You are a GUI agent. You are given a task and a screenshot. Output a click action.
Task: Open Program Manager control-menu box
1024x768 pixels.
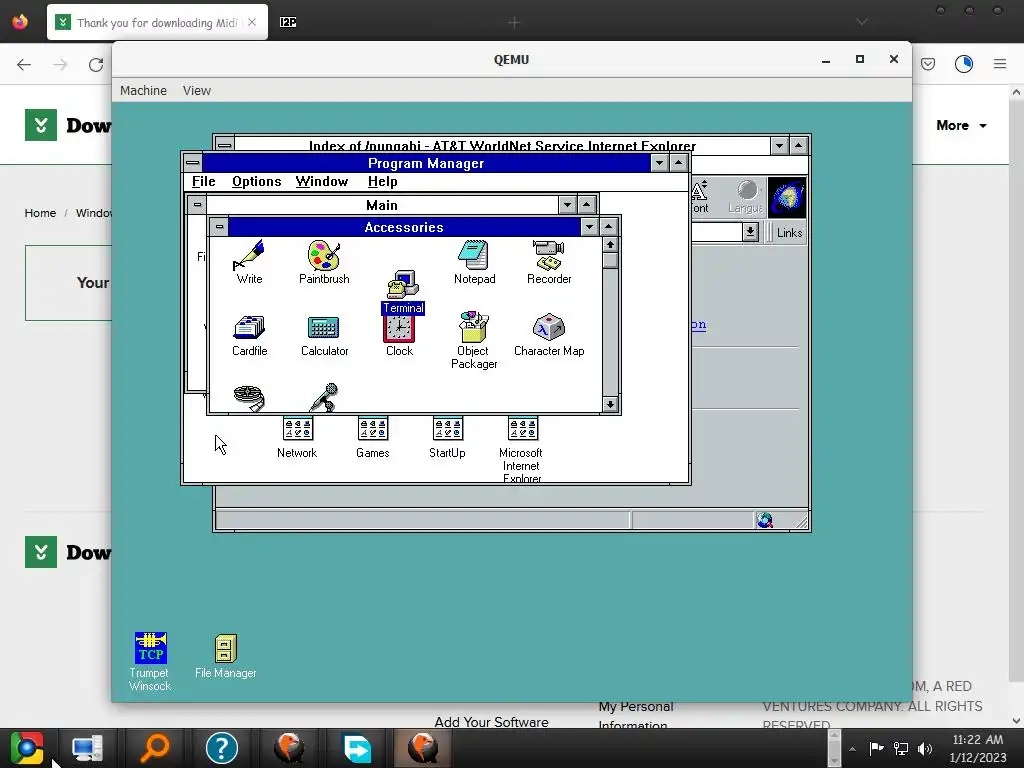tap(193, 162)
